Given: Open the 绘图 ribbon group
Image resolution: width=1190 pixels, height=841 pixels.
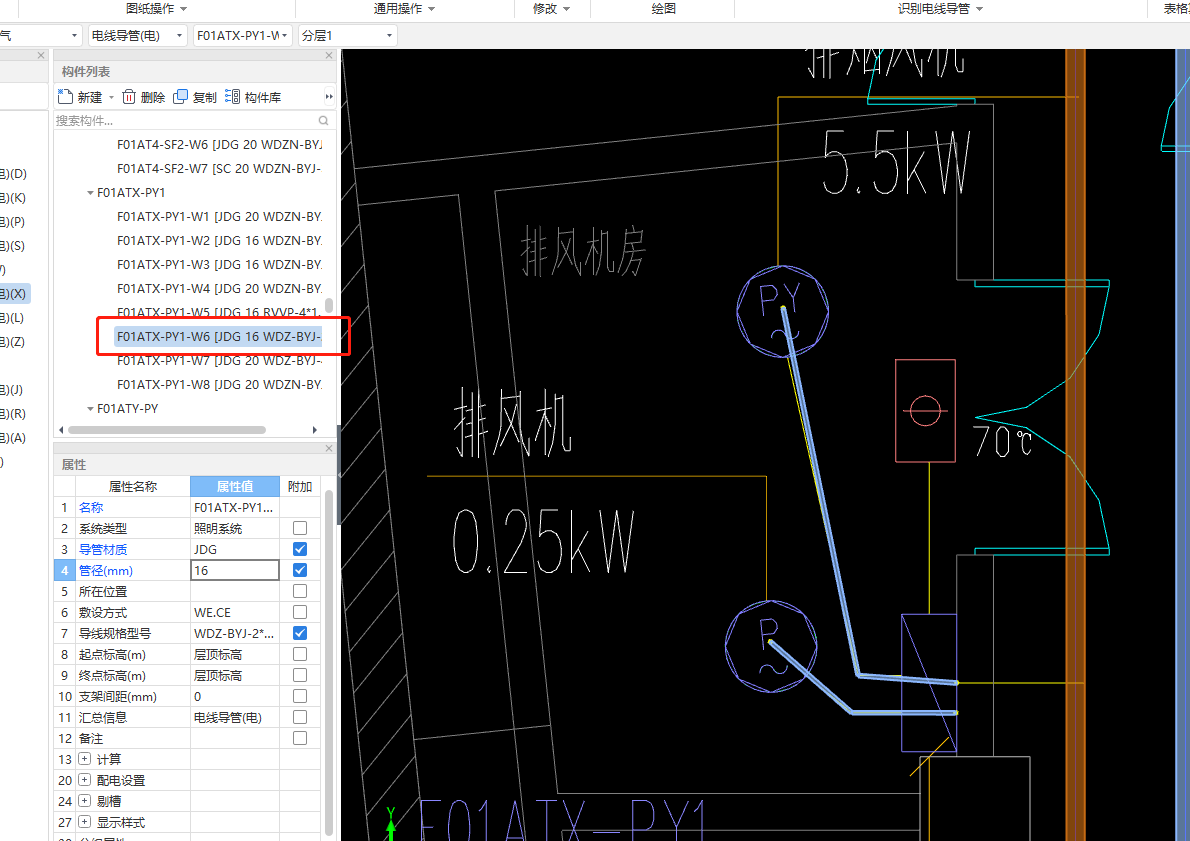Looking at the screenshot, I should pos(663,8).
